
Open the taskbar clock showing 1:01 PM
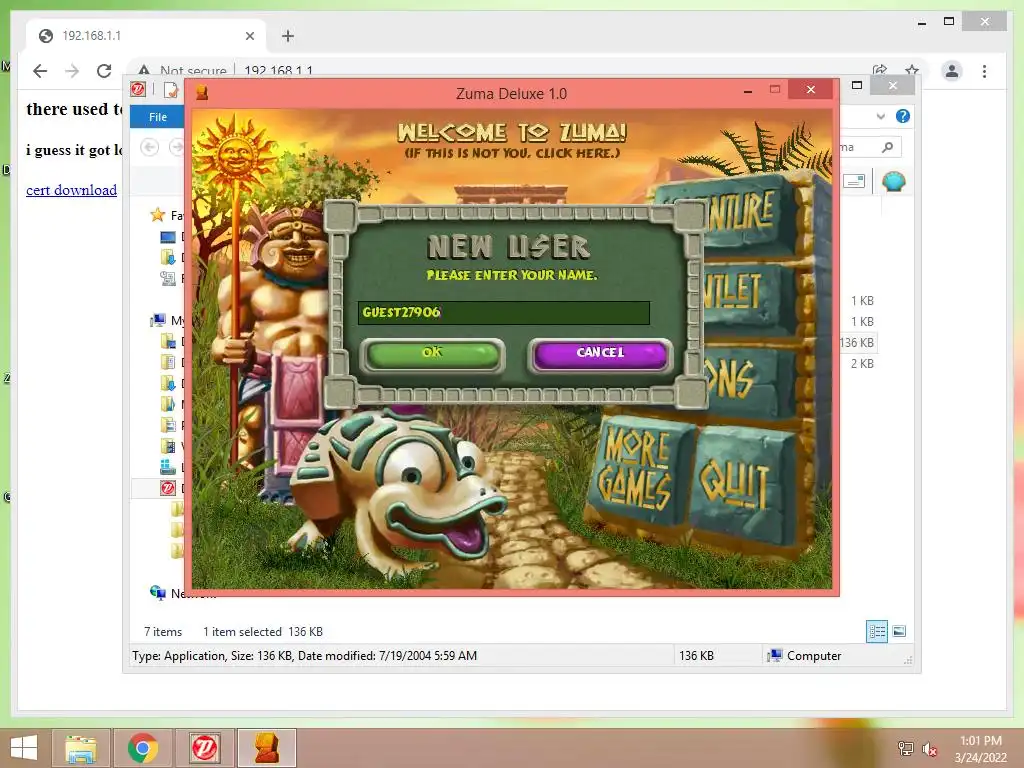pyautogui.click(x=980, y=749)
